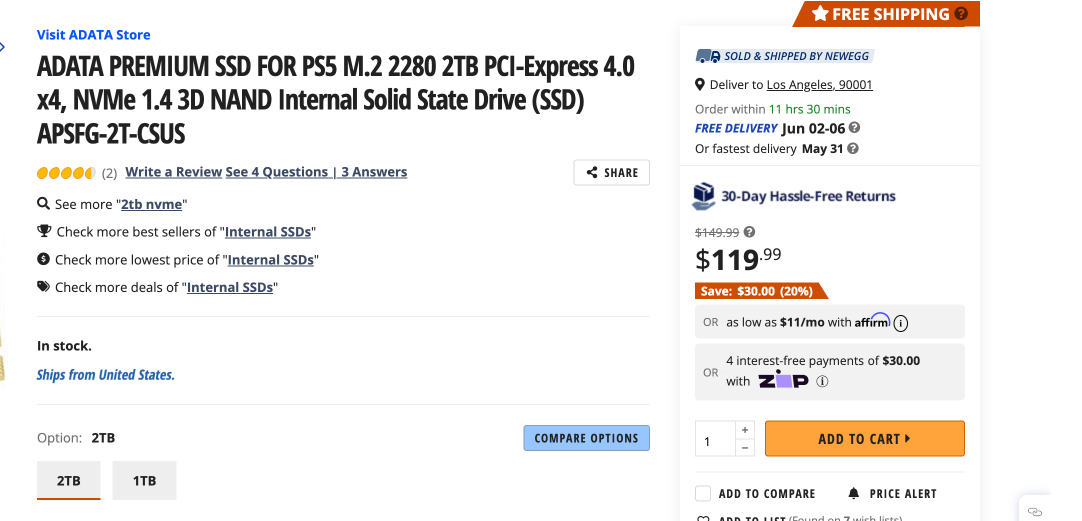Click the Add to Cart button
This screenshot has height=521, width=1082.
864,439
